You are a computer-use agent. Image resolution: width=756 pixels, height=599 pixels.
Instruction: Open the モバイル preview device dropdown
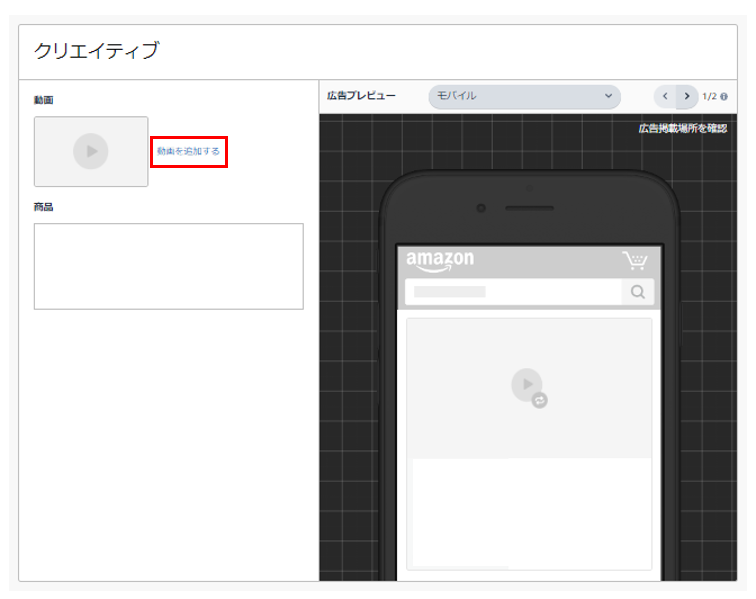(524, 96)
